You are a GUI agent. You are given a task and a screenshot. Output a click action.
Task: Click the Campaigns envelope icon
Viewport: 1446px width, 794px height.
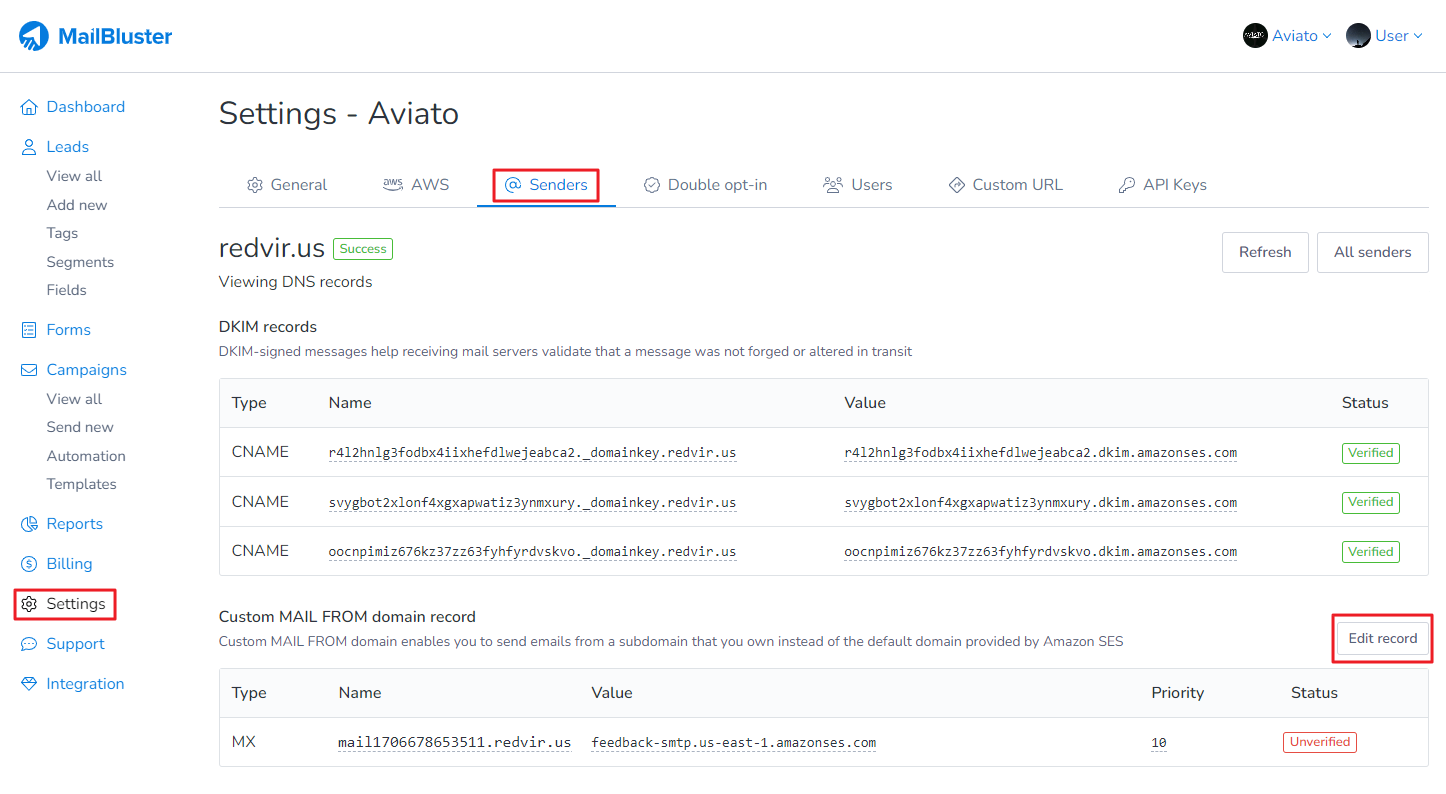pyautogui.click(x=29, y=370)
